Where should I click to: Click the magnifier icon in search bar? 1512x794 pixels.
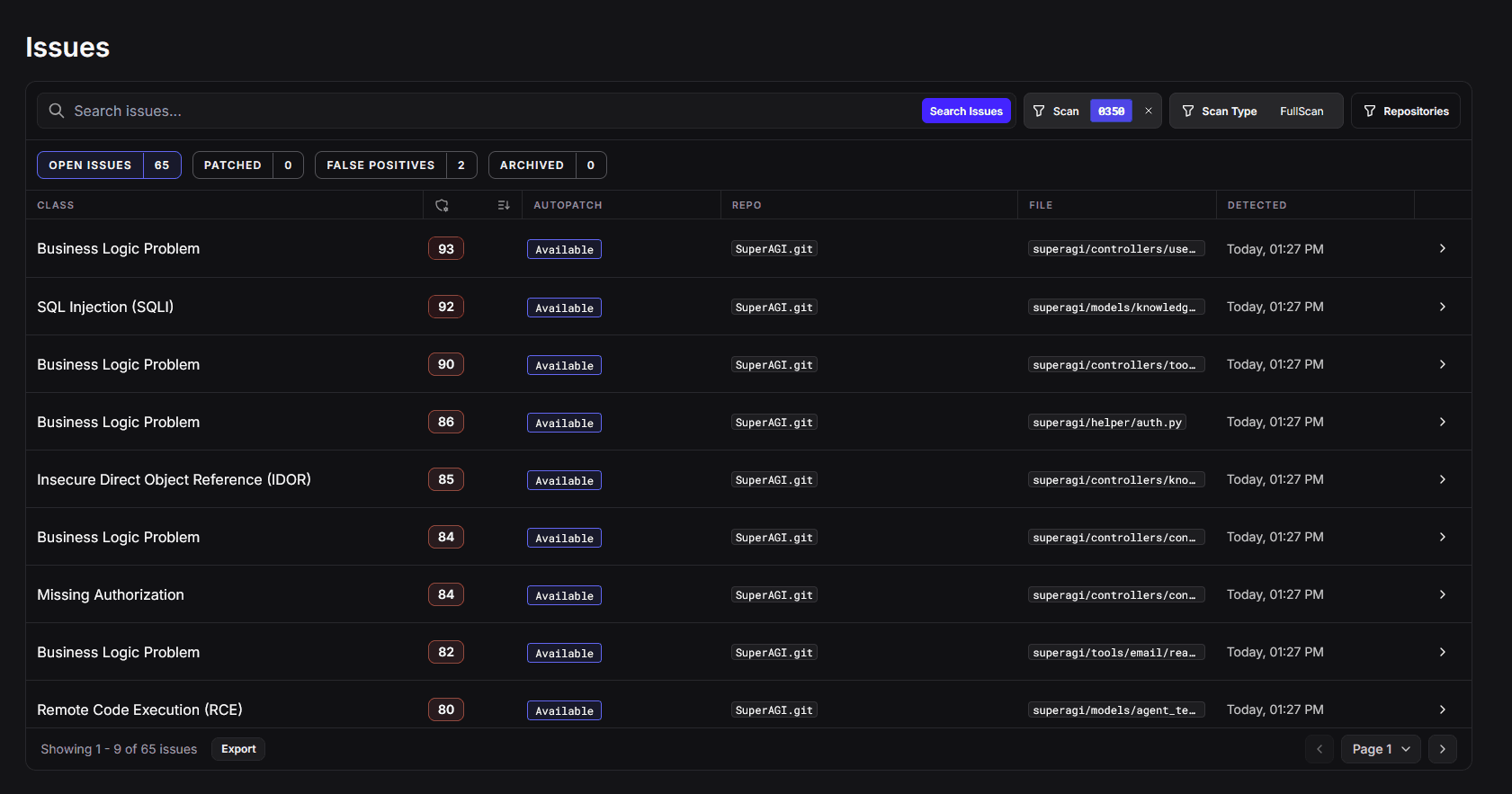tap(56, 111)
